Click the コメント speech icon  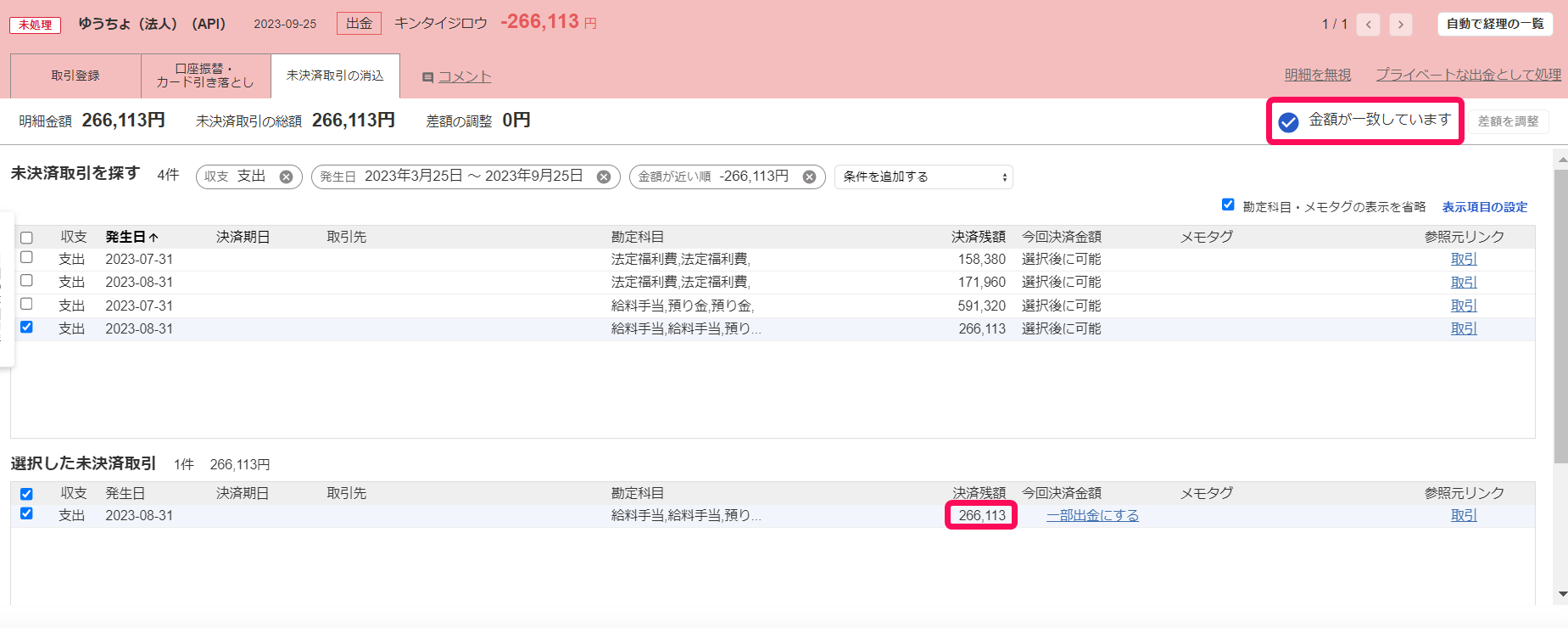[428, 77]
